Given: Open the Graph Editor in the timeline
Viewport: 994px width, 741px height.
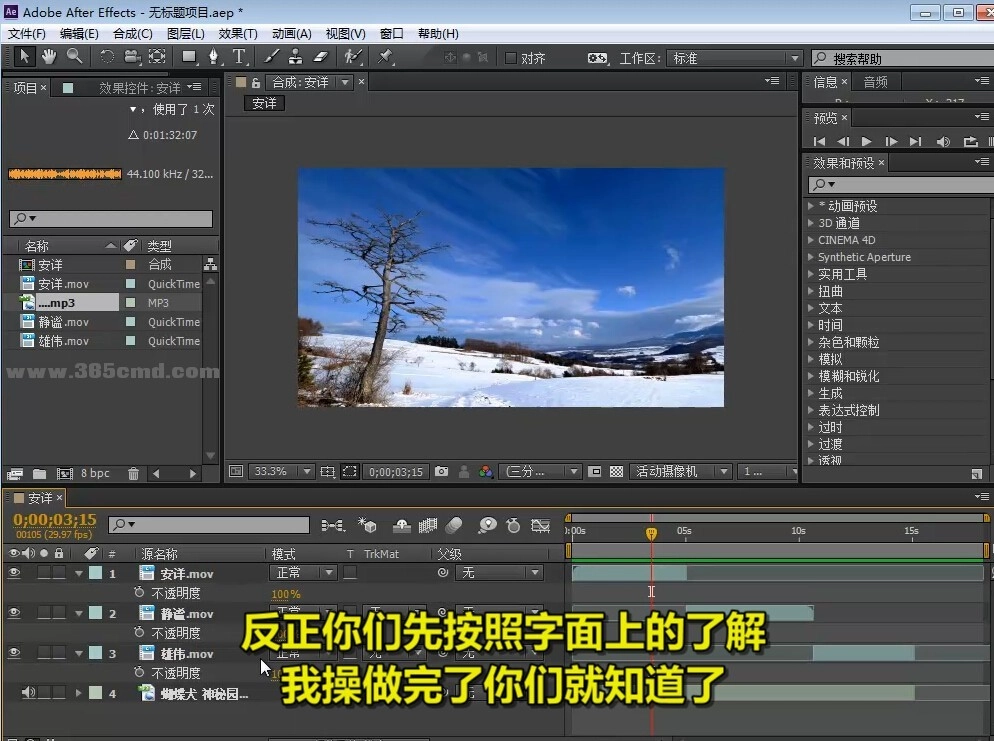Looking at the screenshot, I should [540, 527].
